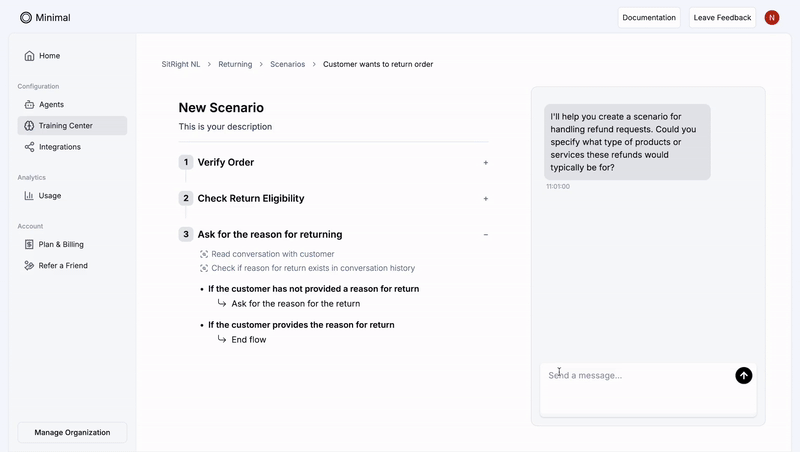Click the Minimal logo icon
Viewport: 800px width, 452px height.
point(26,17)
